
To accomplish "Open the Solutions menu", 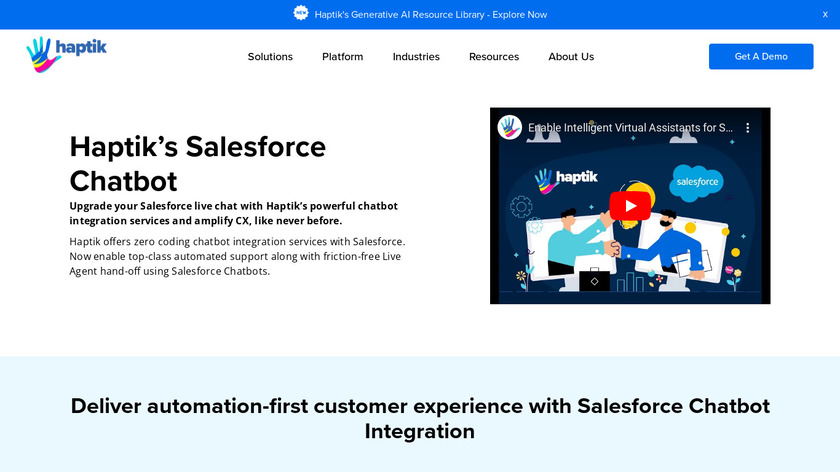I will click(270, 56).
